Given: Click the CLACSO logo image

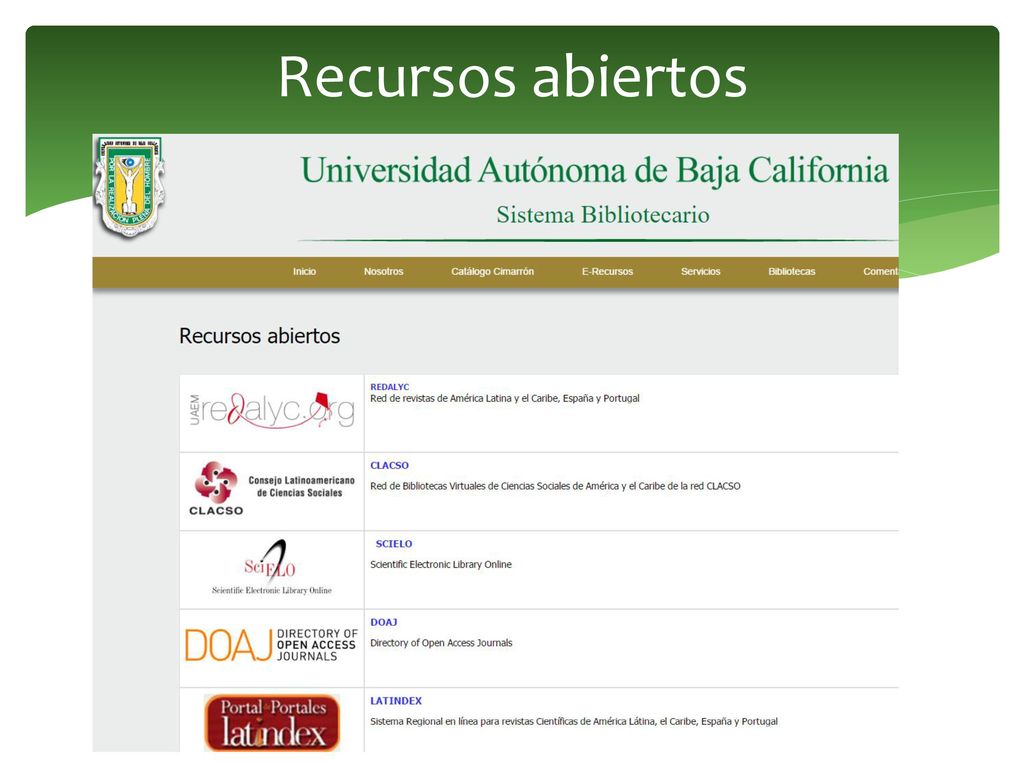Looking at the screenshot, I should [272, 489].
